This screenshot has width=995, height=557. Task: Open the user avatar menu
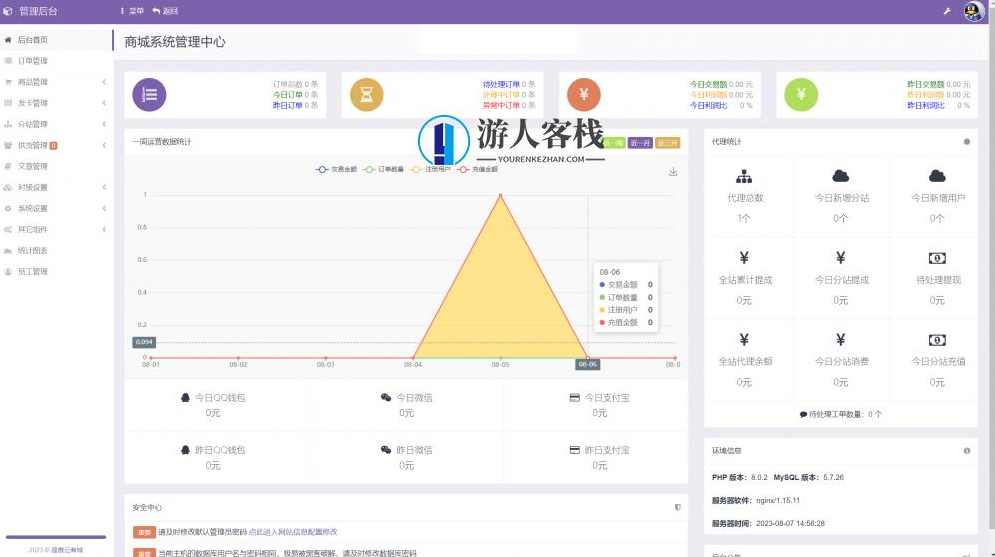pyautogui.click(x=973, y=11)
